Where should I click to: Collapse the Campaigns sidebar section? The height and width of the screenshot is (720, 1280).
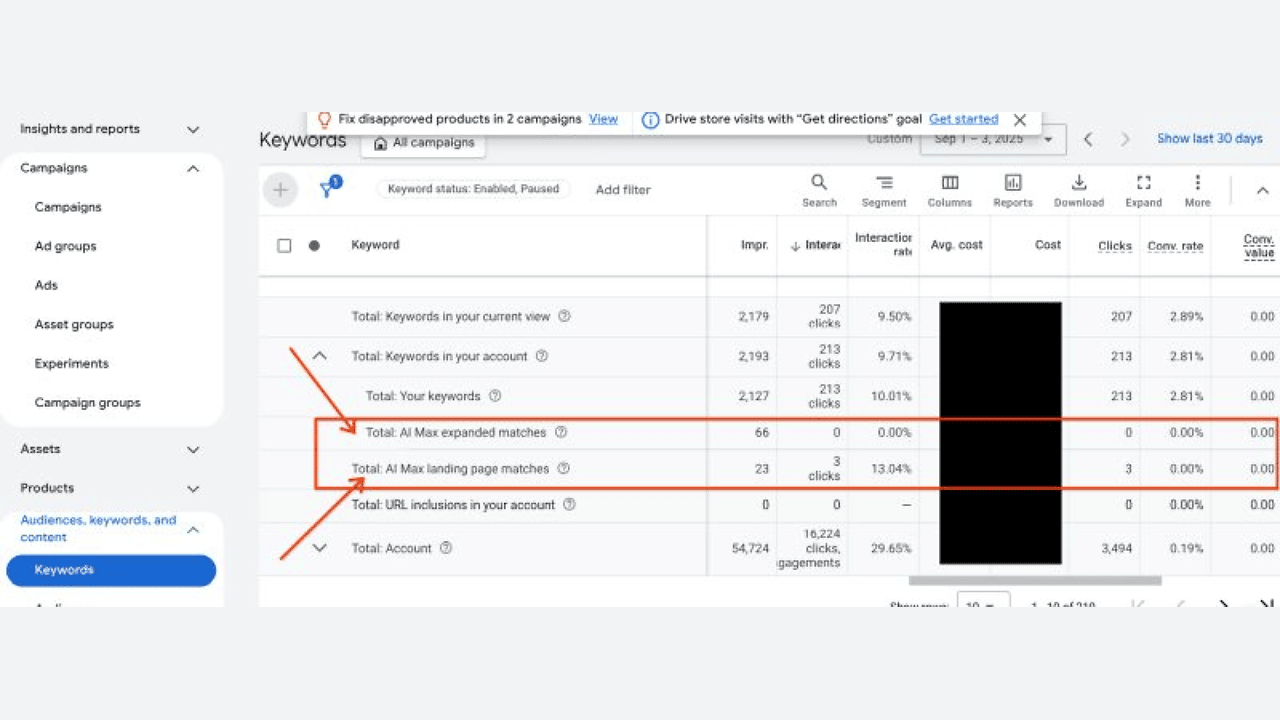click(x=193, y=169)
